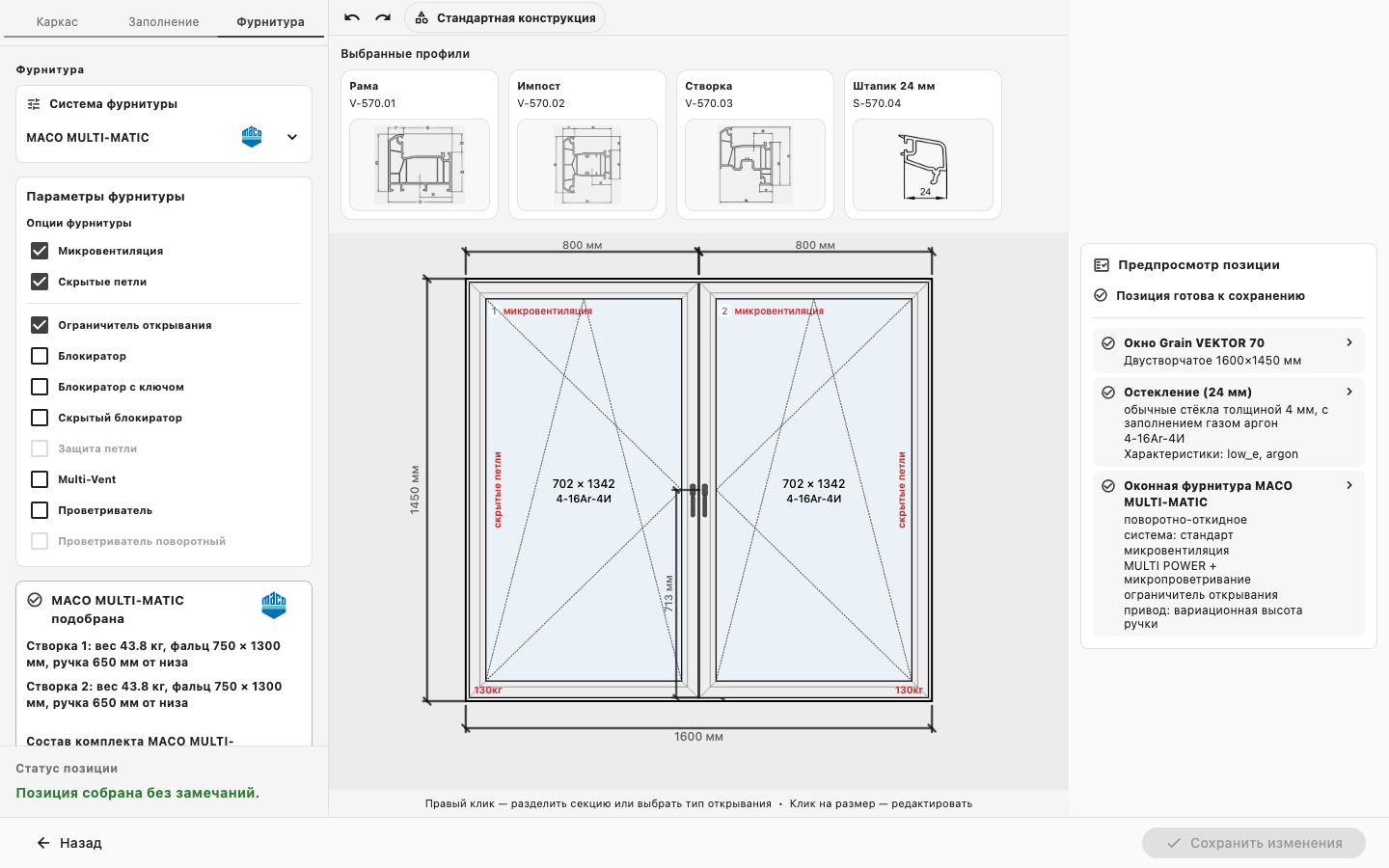Click the redo arrow icon
This screenshot has height=868, width=1389.
pos(383,17)
